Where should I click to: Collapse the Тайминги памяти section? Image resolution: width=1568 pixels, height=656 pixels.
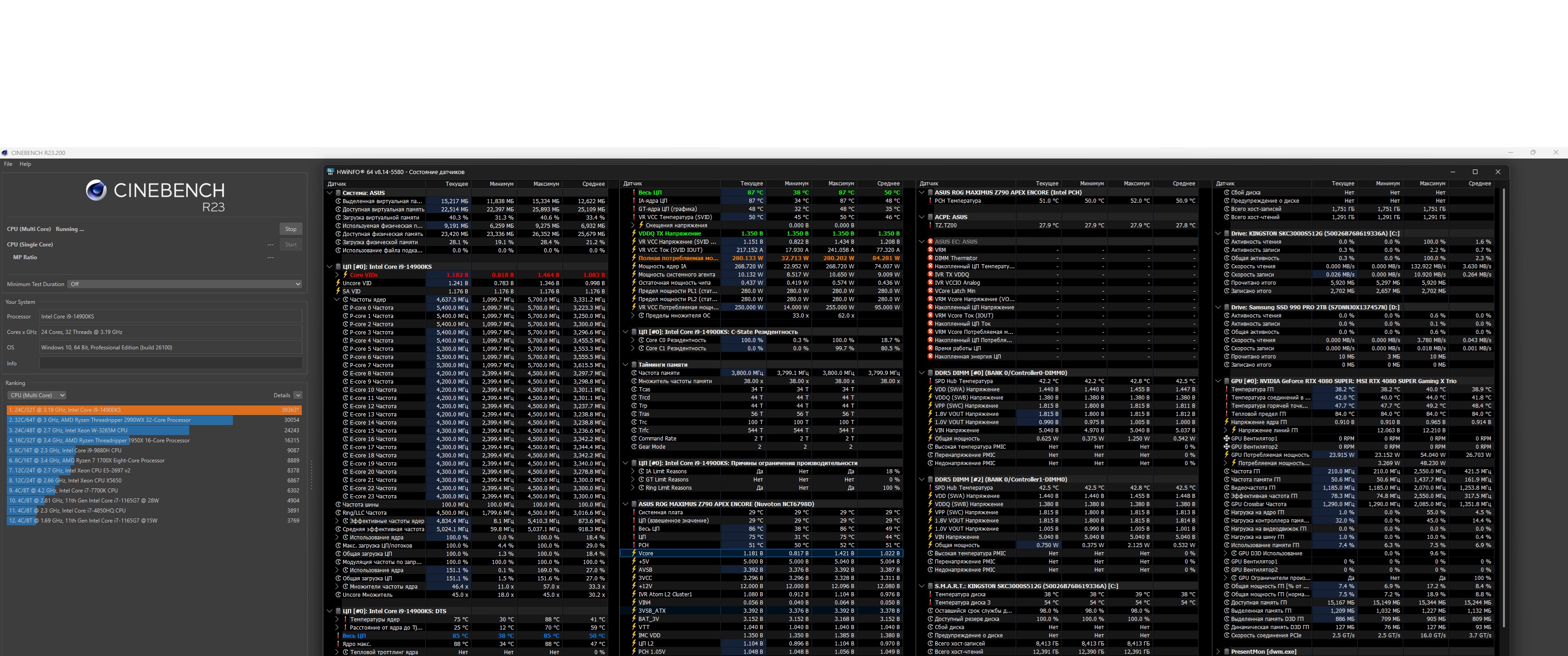point(625,364)
